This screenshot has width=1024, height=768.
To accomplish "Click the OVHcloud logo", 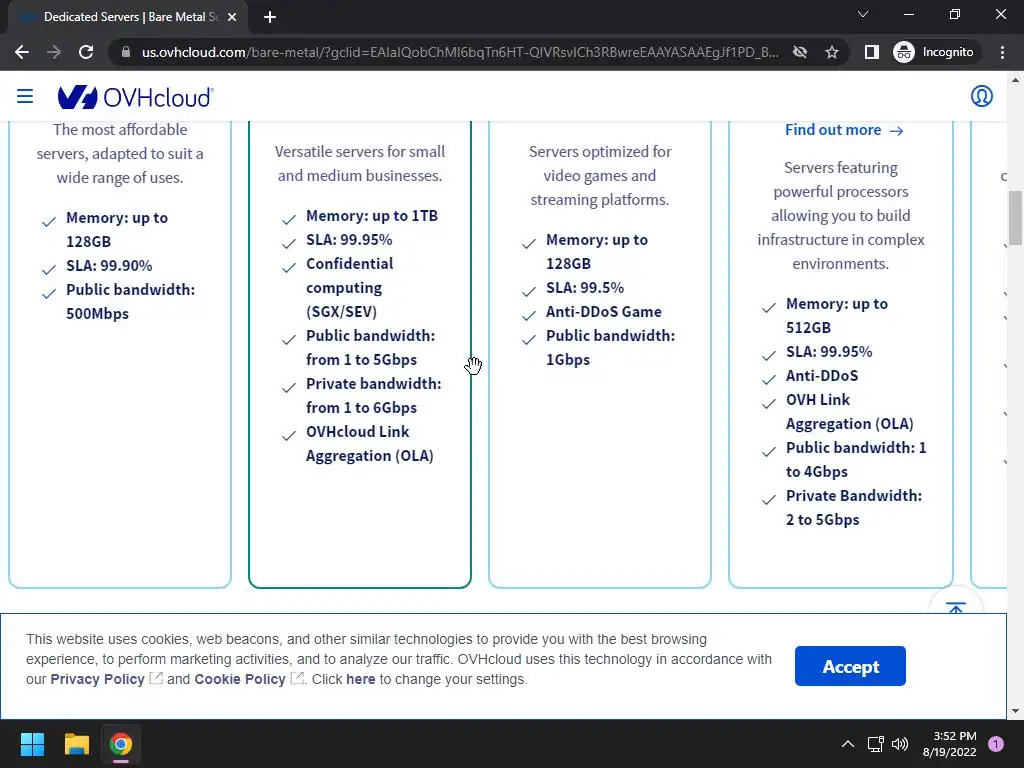I will tap(135, 97).
